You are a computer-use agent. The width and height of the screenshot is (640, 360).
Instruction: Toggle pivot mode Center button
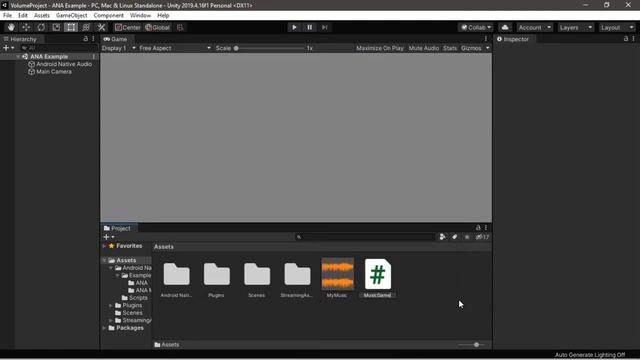tap(128, 27)
